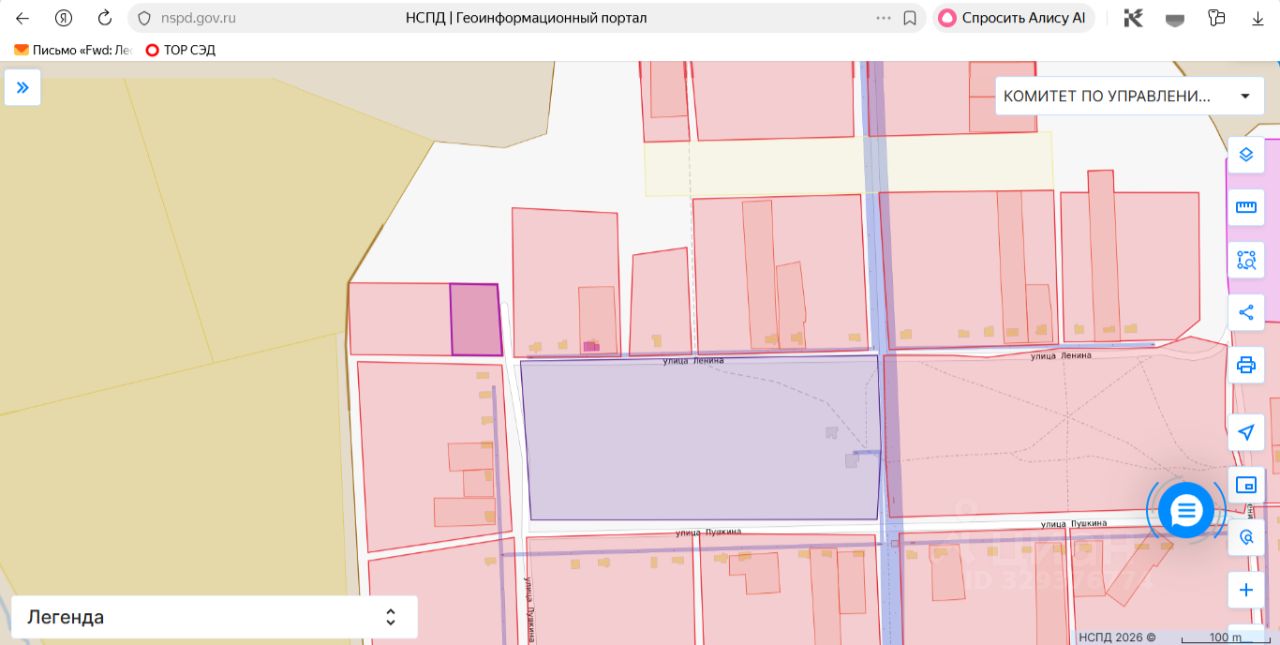Select the large lilac parcel between streets
Image resolution: width=1280 pixels, height=645 pixels.
point(701,437)
